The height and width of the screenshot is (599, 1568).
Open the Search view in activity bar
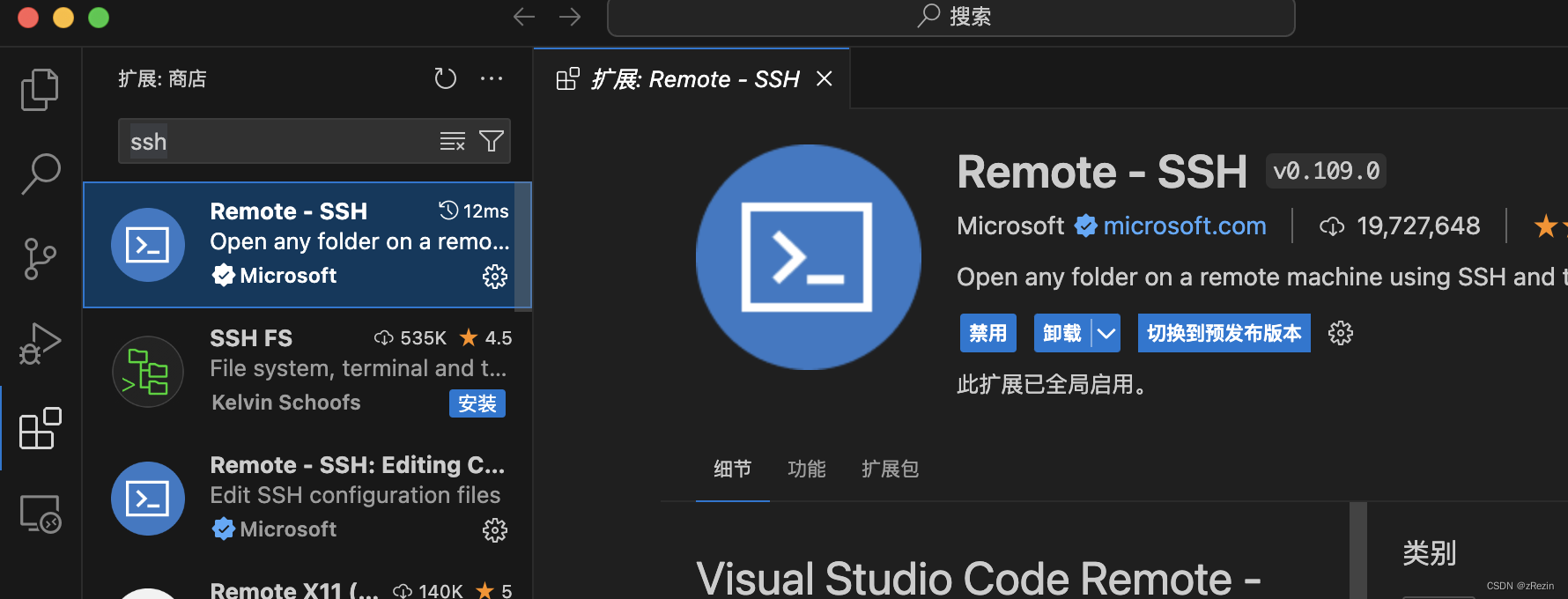click(x=40, y=174)
